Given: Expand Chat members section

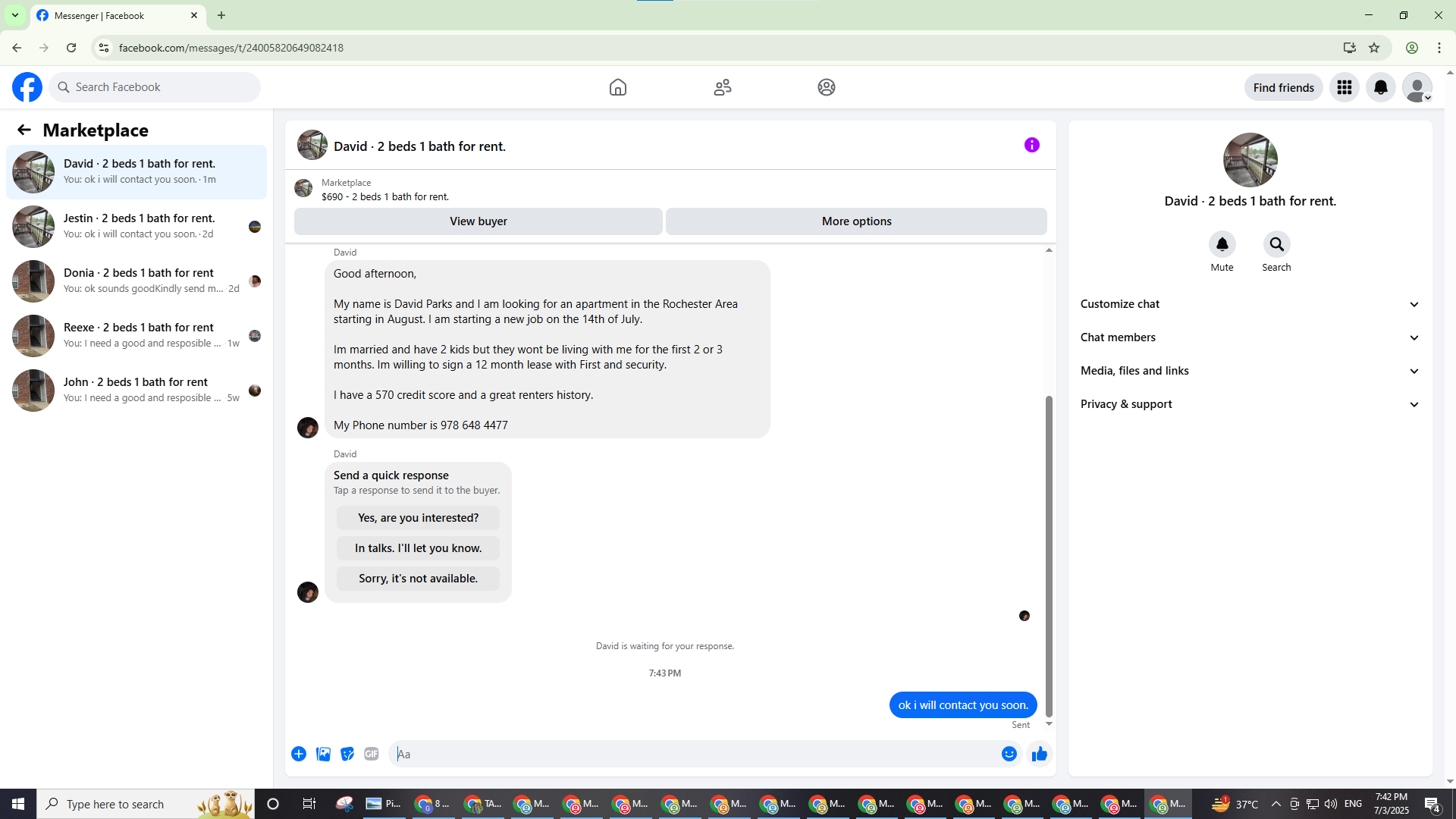Looking at the screenshot, I should [1250, 337].
